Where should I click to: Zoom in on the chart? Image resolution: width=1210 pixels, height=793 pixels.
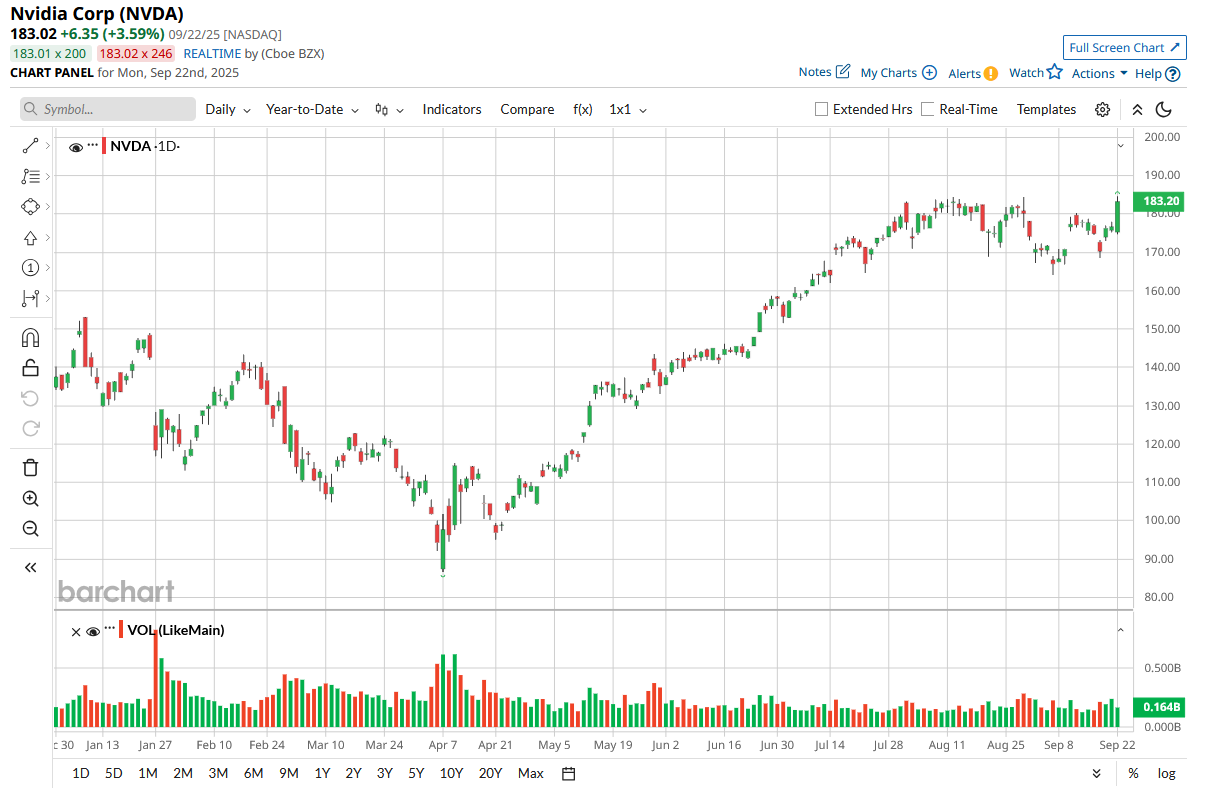click(x=30, y=498)
